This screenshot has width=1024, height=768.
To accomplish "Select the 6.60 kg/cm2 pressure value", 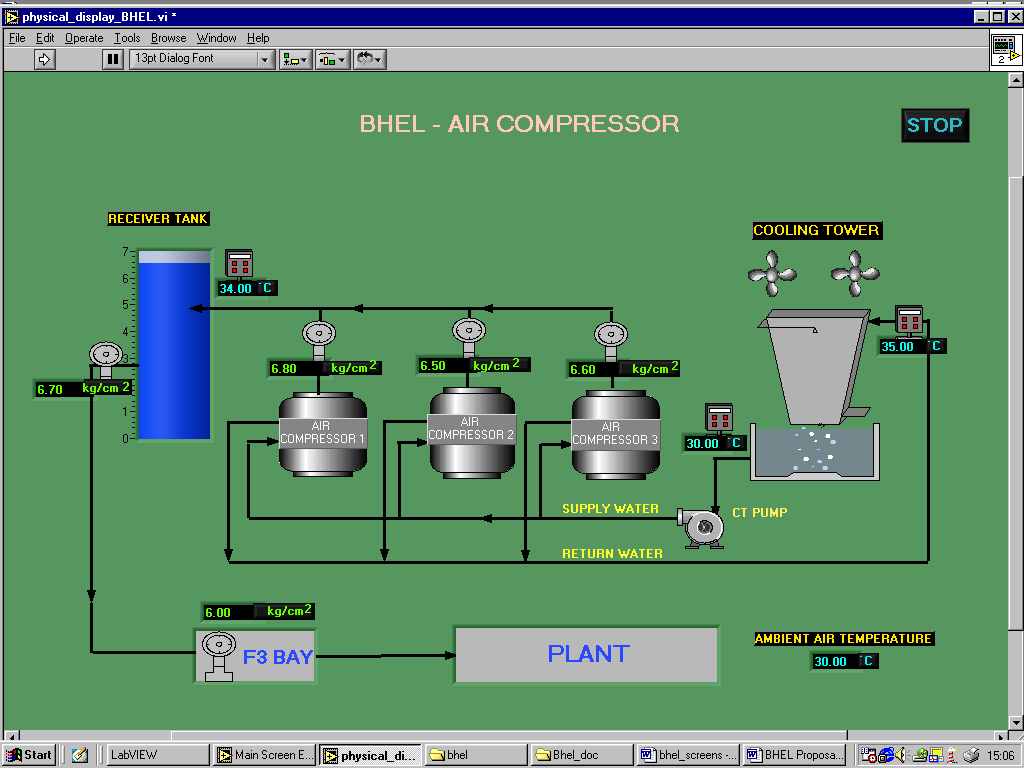I will click(x=624, y=369).
